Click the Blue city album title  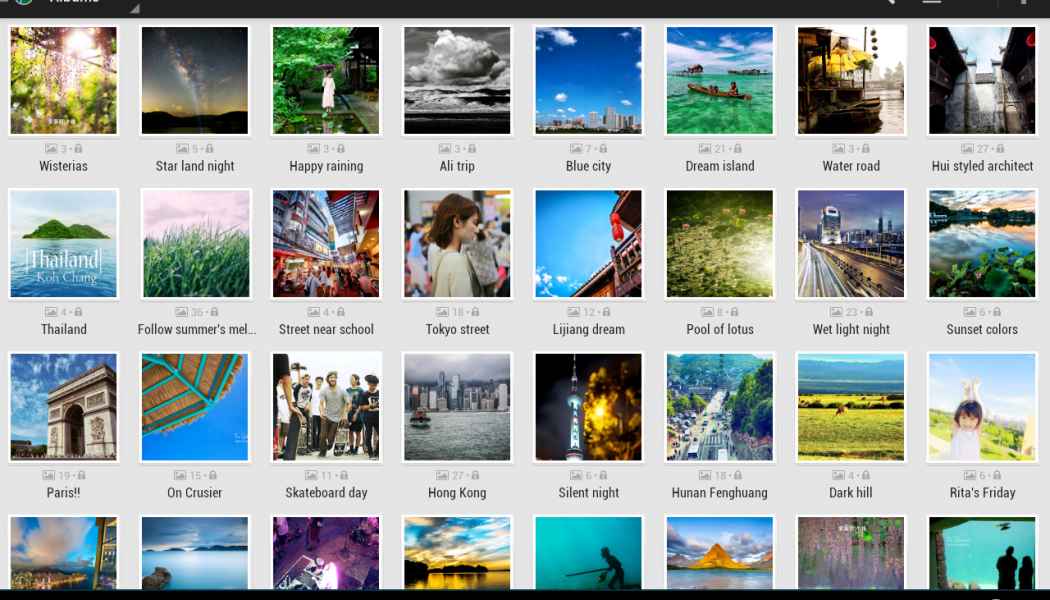[x=588, y=166]
